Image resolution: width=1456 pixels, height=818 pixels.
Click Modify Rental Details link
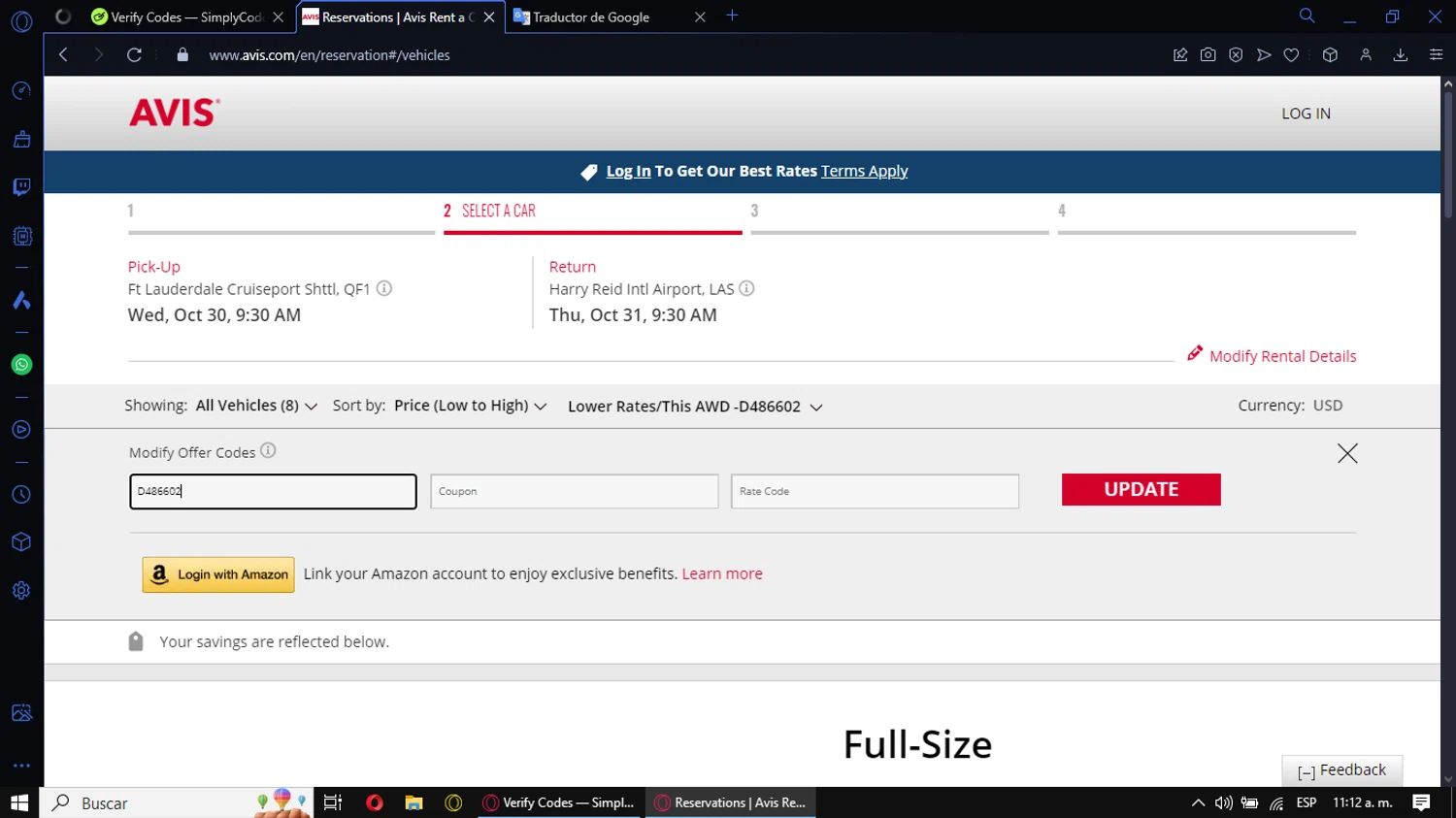[x=1272, y=355]
